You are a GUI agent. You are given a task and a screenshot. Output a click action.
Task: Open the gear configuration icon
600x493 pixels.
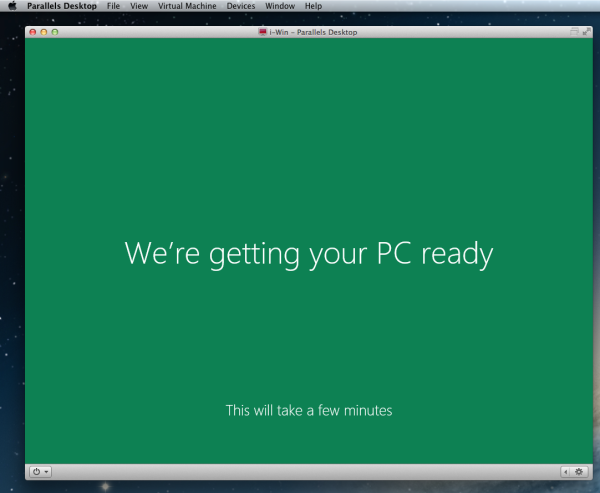pyautogui.click(x=579, y=472)
